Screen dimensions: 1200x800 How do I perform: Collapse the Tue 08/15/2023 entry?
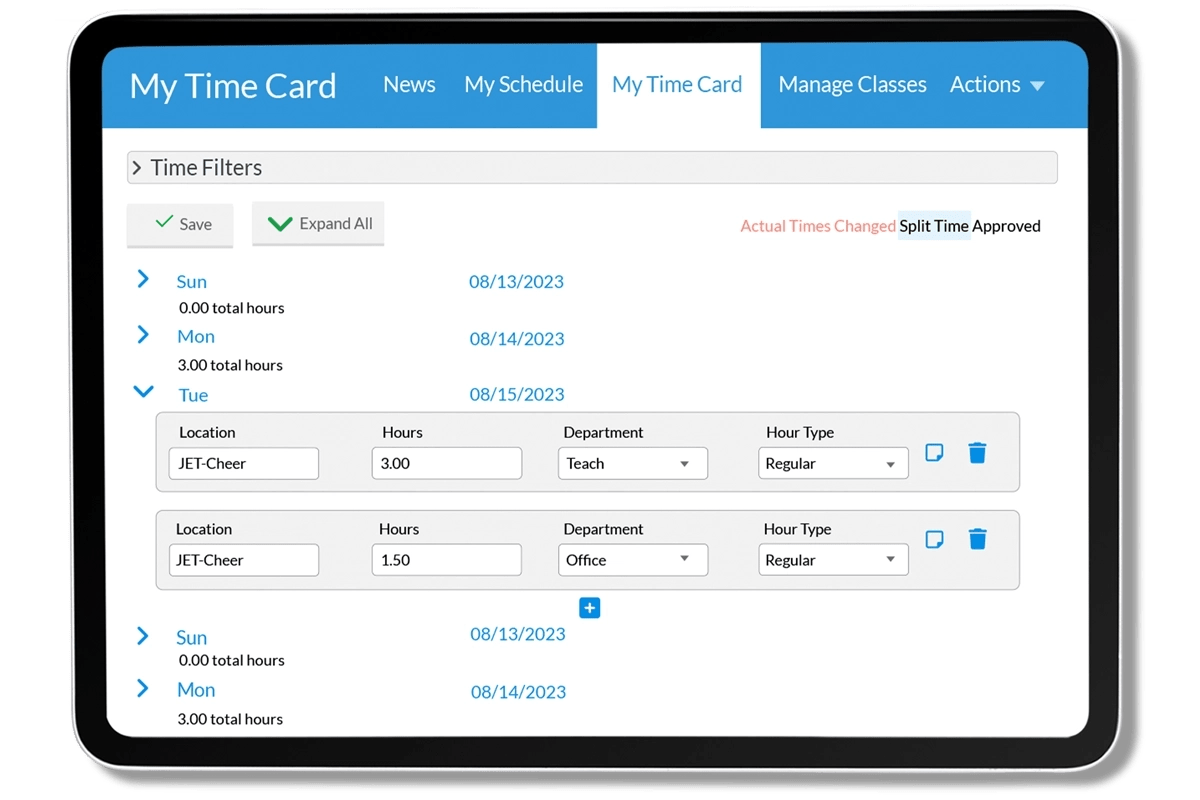(x=143, y=392)
